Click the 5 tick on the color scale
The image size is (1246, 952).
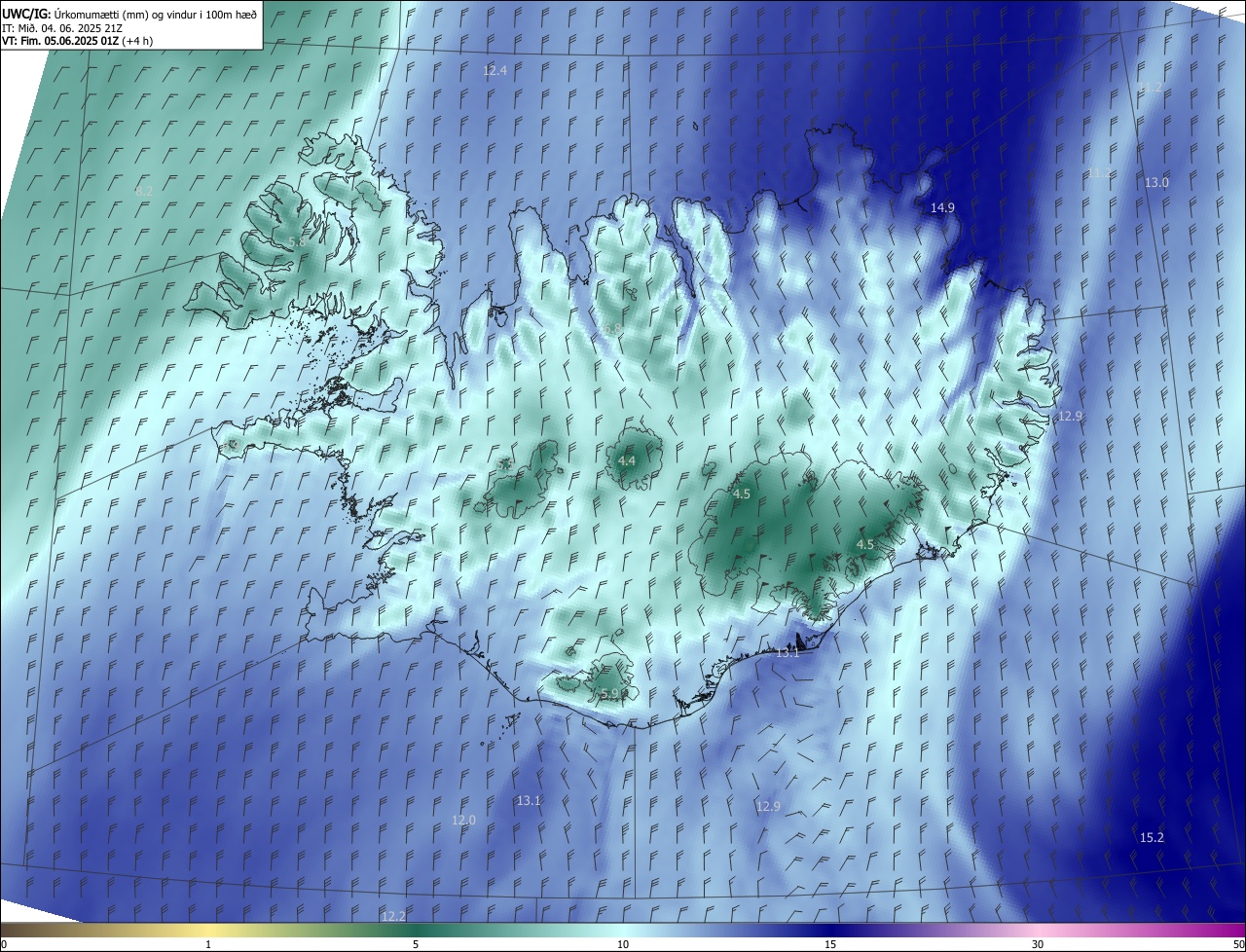(x=416, y=944)
